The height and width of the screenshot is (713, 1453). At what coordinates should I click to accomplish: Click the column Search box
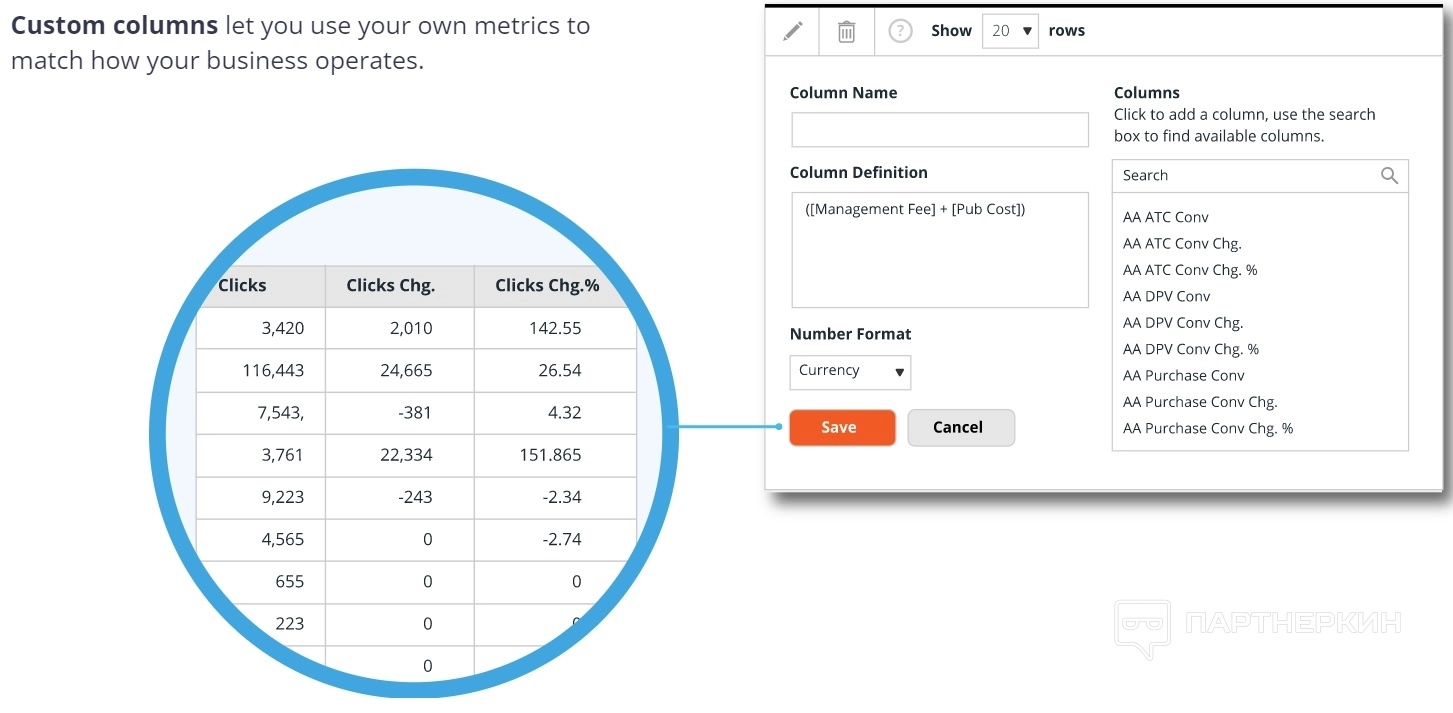coord(1245,175)
